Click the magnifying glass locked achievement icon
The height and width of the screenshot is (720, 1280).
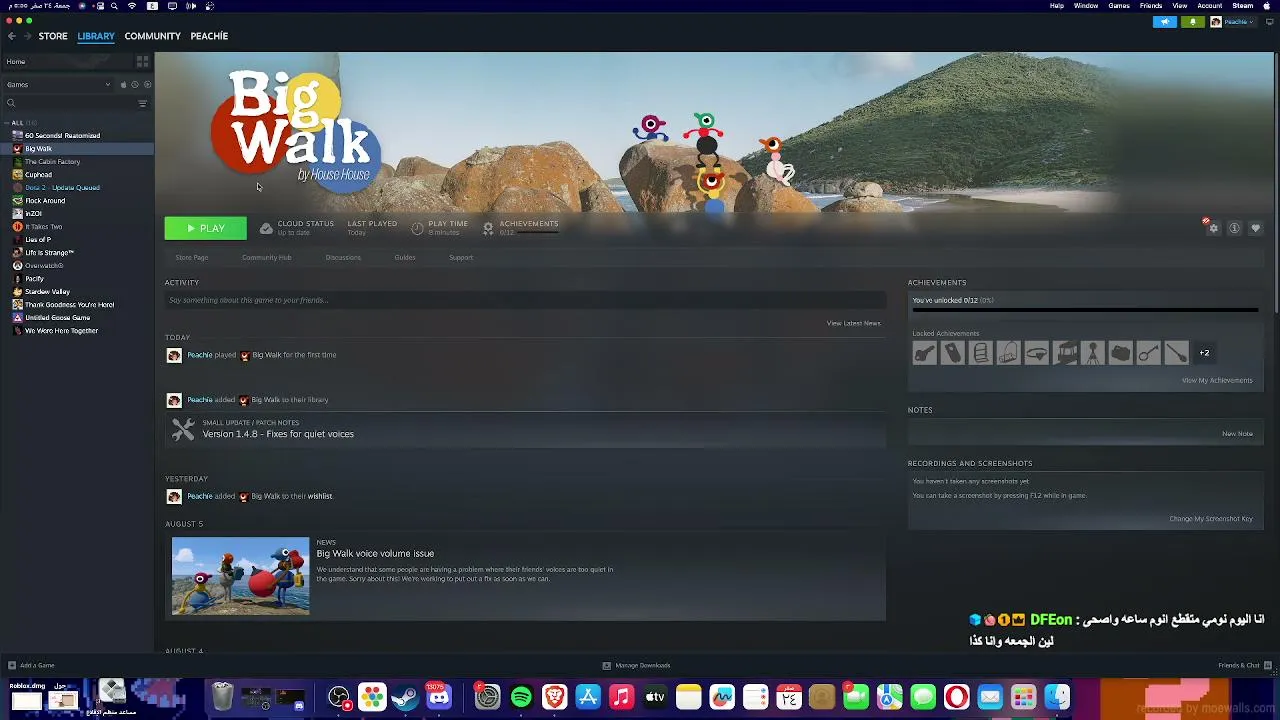click(1148, 353)
